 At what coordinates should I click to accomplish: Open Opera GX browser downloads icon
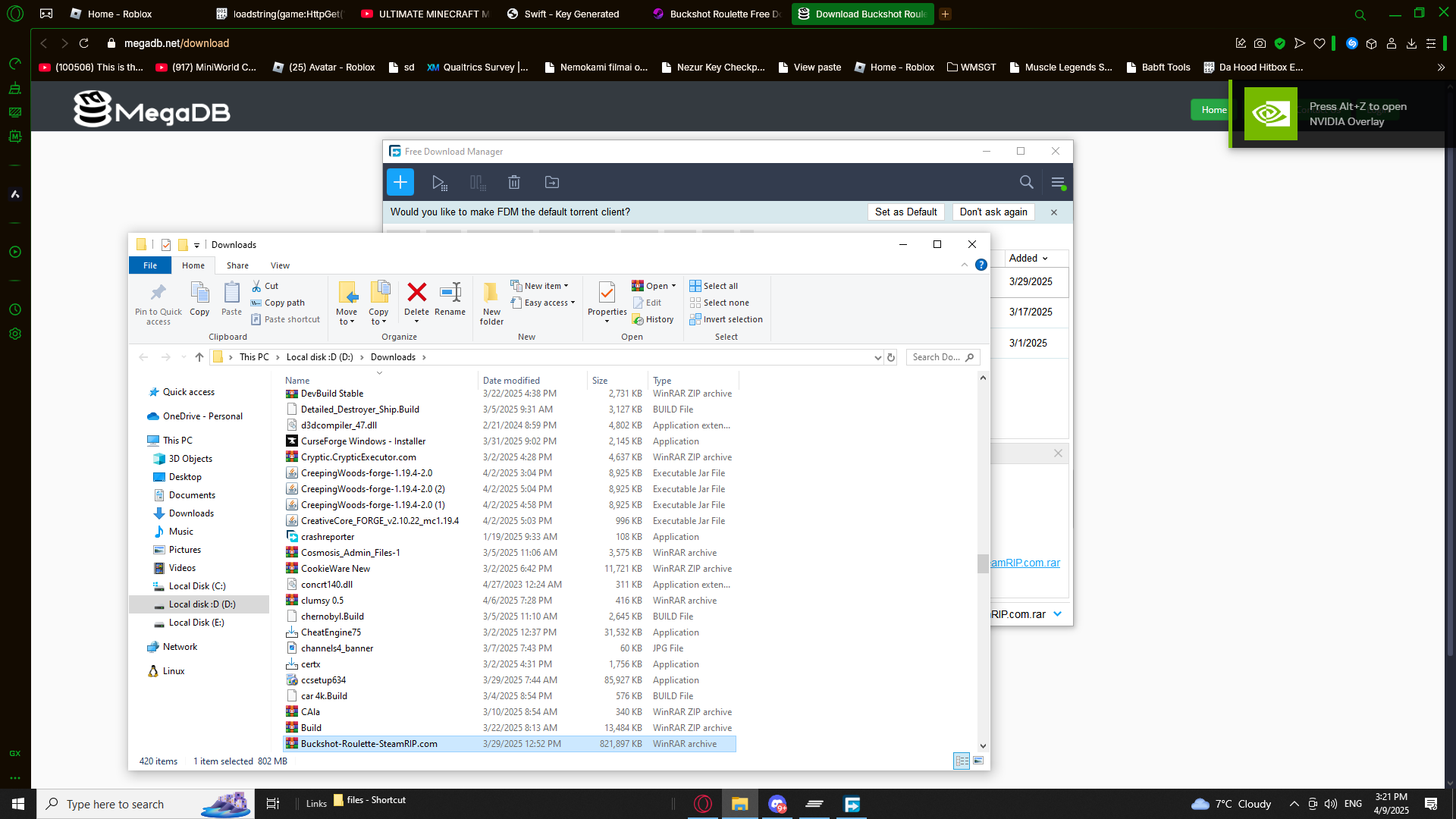click(x=1411, y=43)
